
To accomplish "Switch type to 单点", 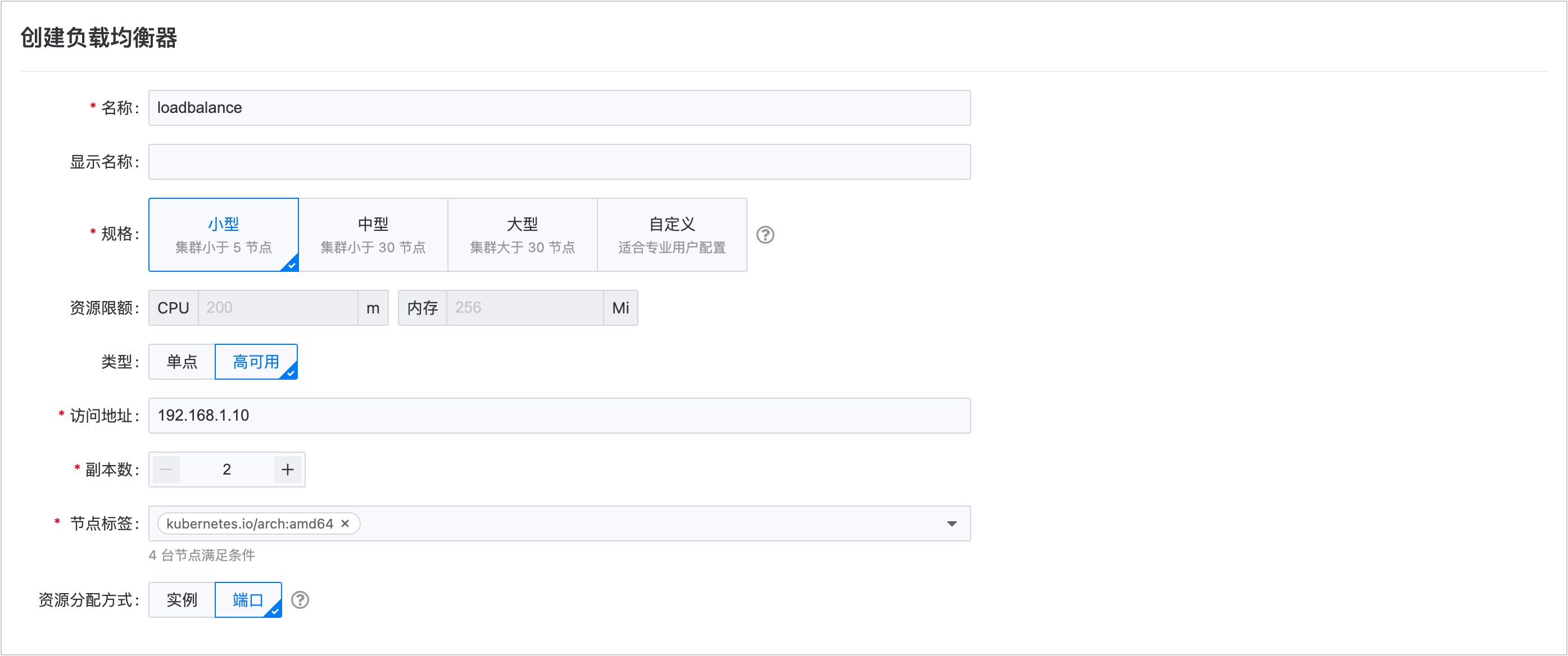I will point(182,362).
